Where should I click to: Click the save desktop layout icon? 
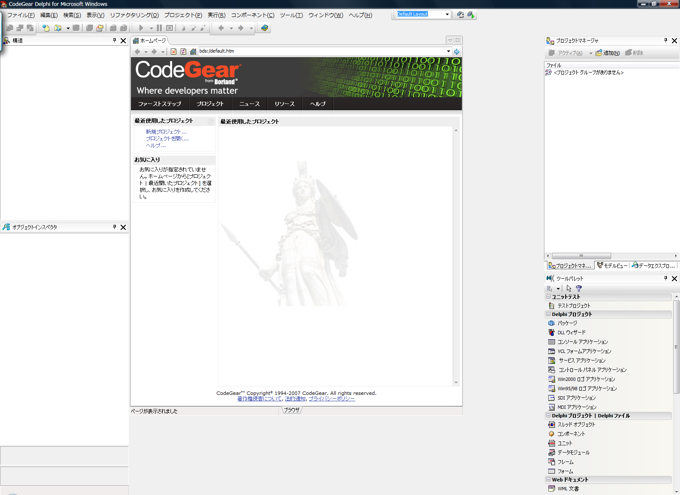point(460,15)
